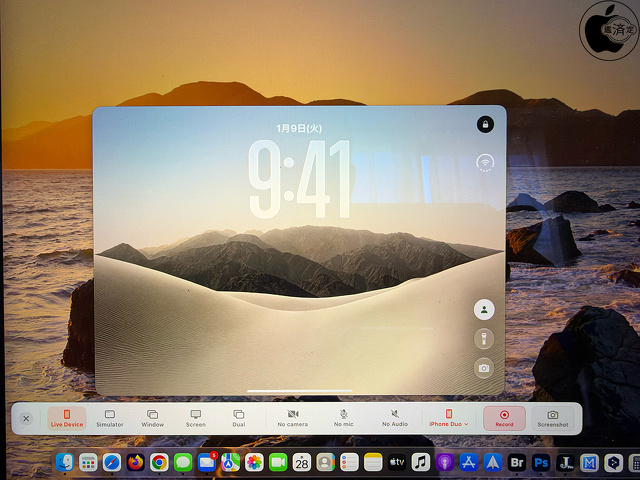Tap the green person icon on lock screen
The height and width of the screenshot is (480, 640).
point(484,309)
